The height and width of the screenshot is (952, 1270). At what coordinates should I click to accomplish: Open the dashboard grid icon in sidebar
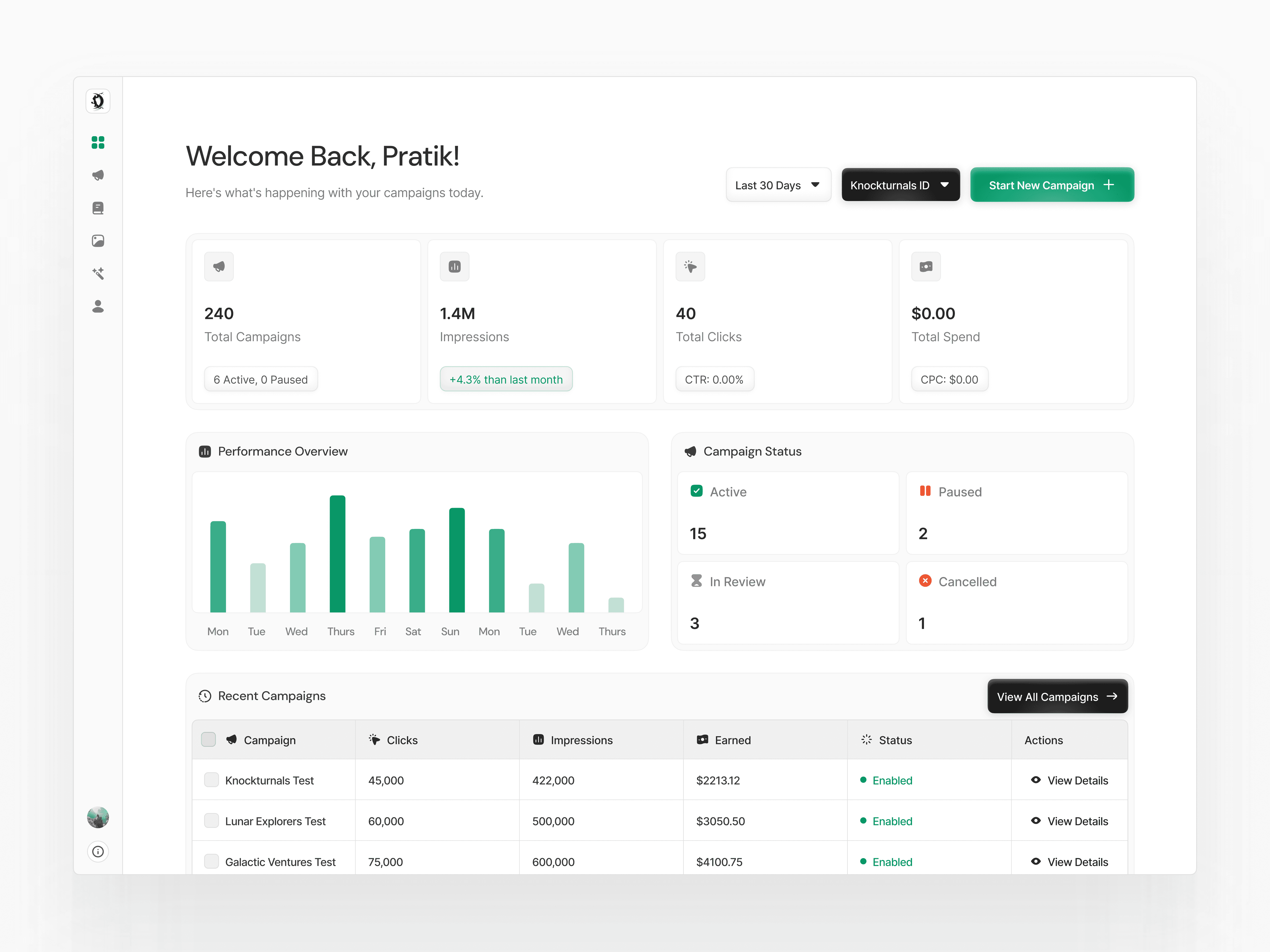98,142
